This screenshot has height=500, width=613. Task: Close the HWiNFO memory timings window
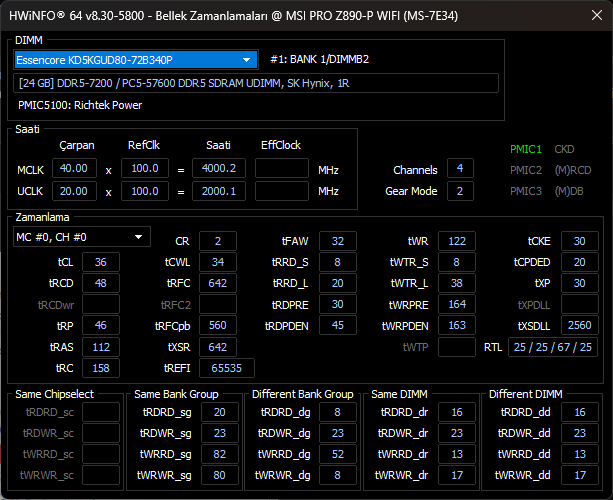coord(597,16)
